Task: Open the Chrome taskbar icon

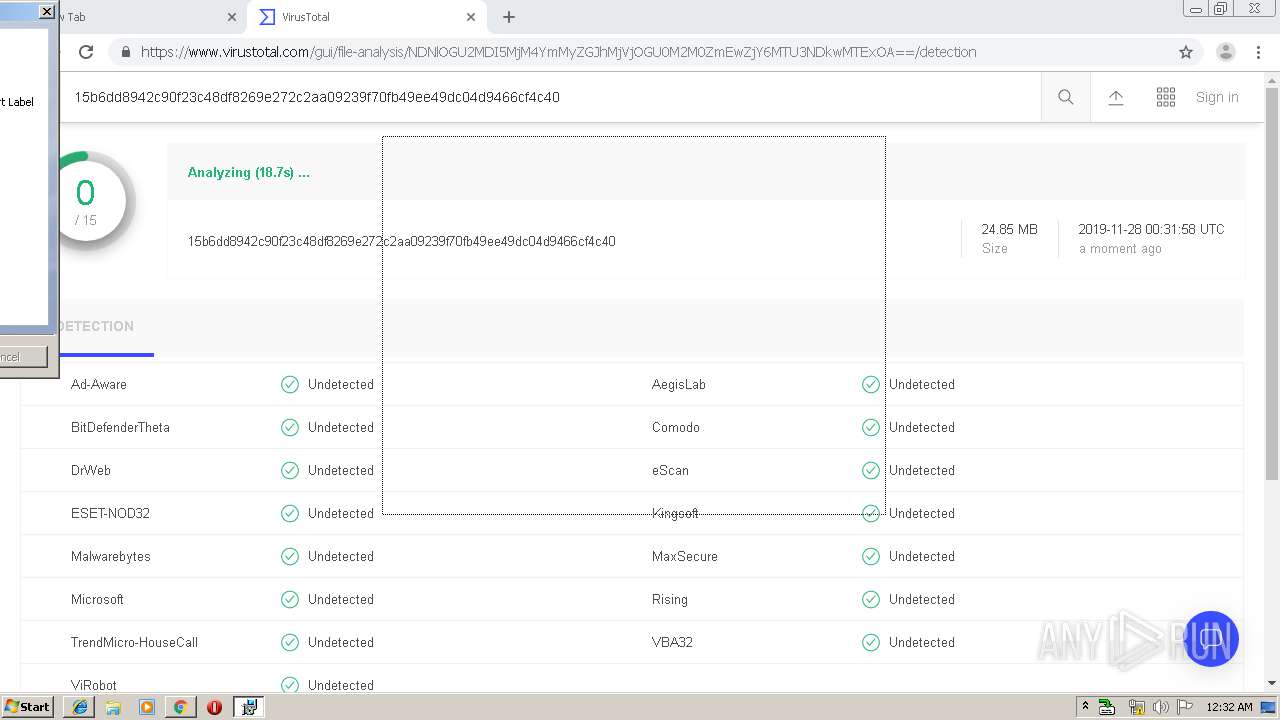Action: pos(180,707)
